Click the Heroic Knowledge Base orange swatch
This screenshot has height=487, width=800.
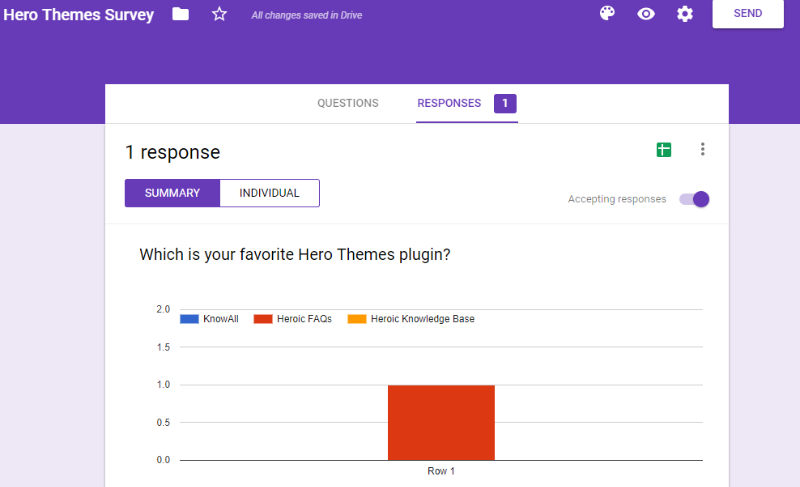coord(357,319)
